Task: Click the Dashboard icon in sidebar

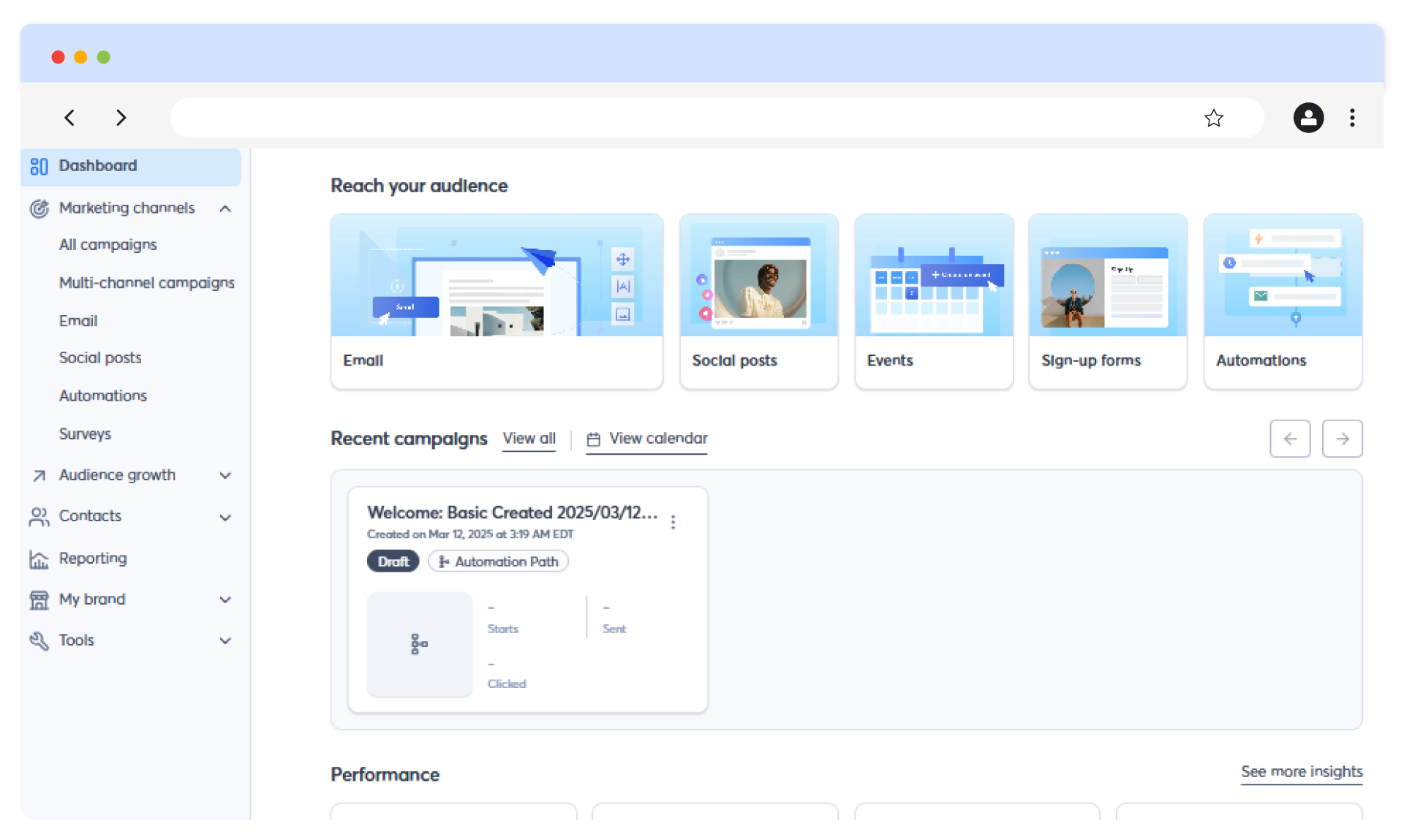Action: pos(39,167)
